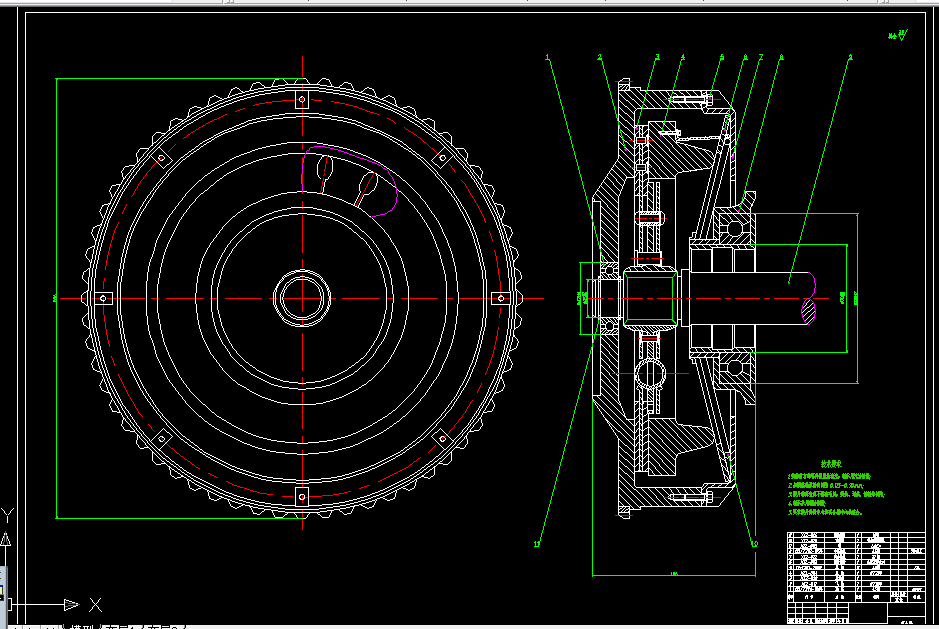Switch to the 模型 model tab
The image size is (939, 629).
click(x=82, y=626)
